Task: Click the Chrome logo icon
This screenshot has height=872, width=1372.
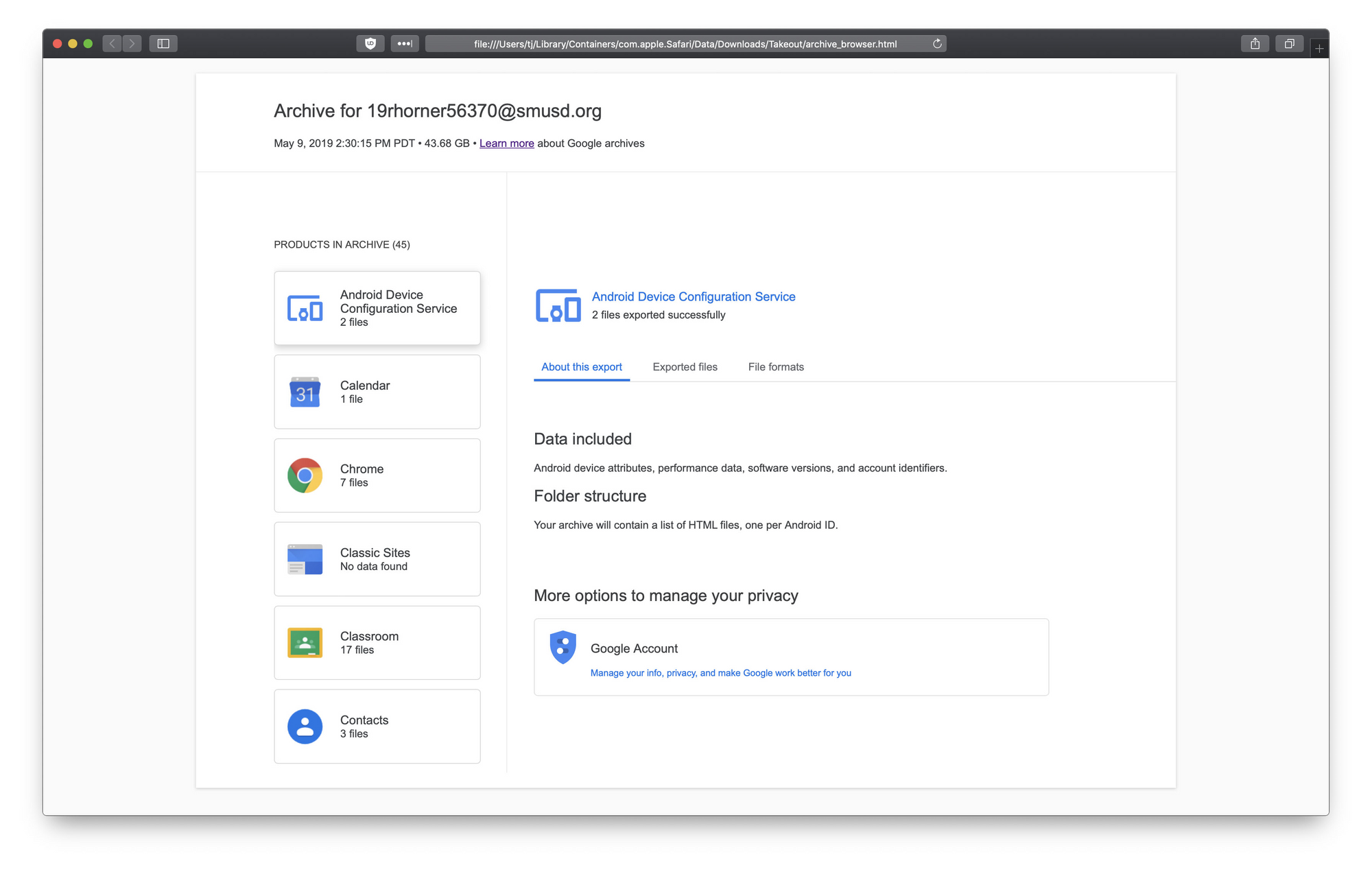Action: tap(305, 475)
